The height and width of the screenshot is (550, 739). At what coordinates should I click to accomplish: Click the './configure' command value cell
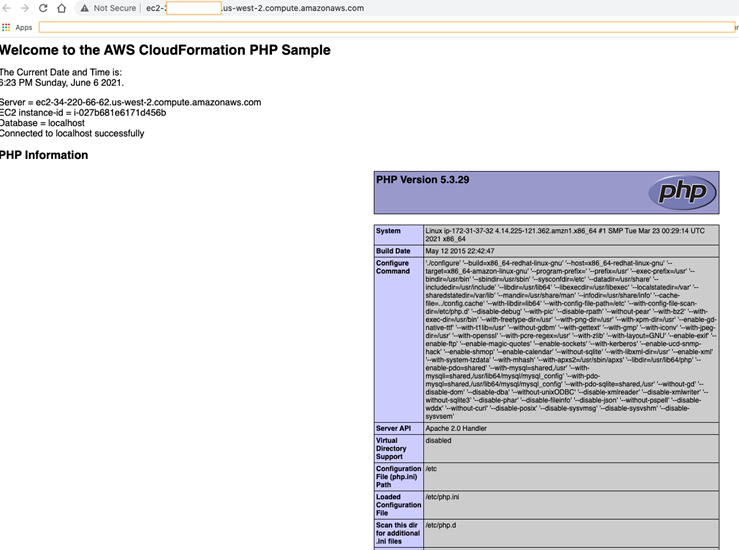(571, 340)
